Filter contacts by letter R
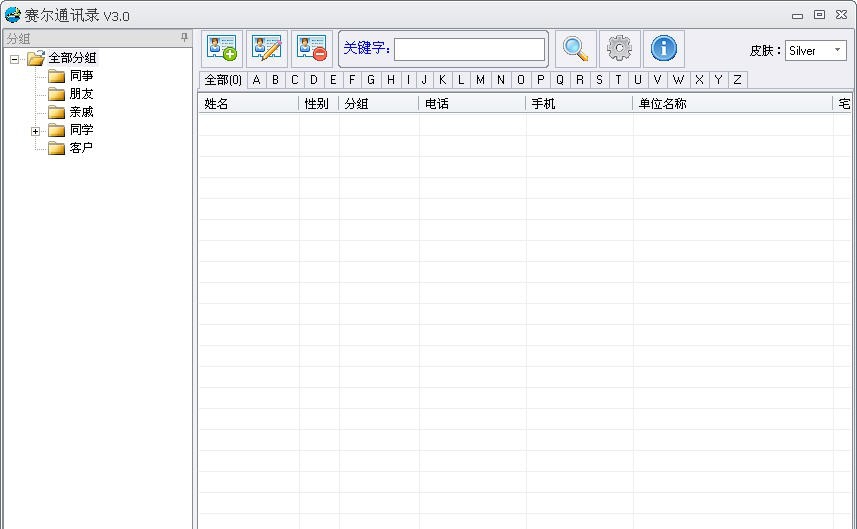The width and height of the screenshot is (857, 529). point(580,80)
